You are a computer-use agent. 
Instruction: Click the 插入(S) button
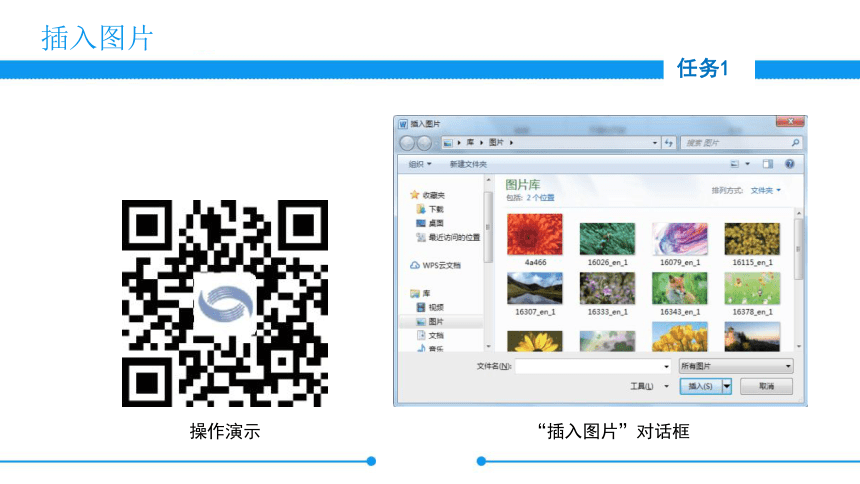click(x=700, y=386)
